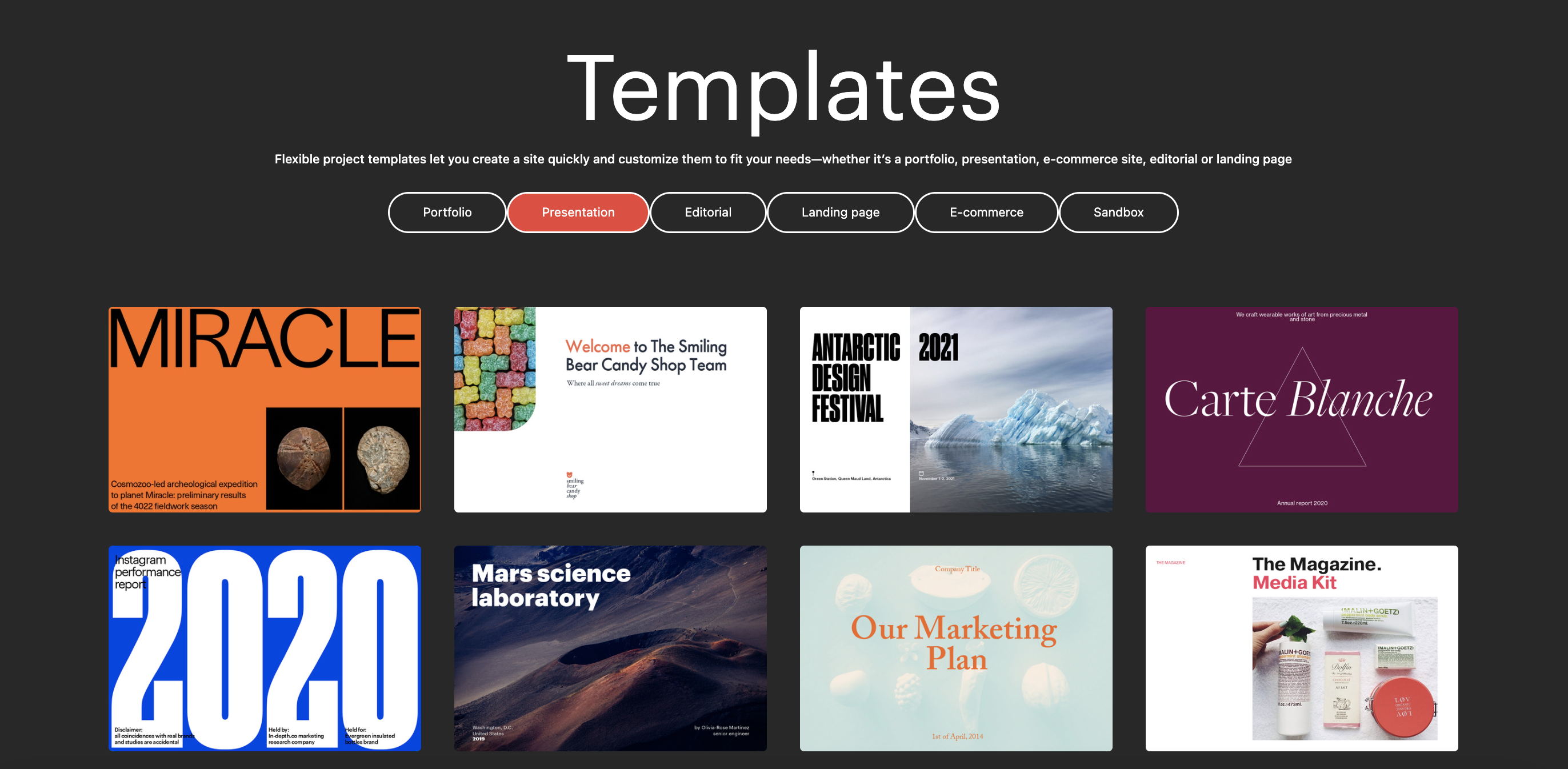The image size is (1568, 769).
Task: Open the Landing page category
Action: (840, 213)
